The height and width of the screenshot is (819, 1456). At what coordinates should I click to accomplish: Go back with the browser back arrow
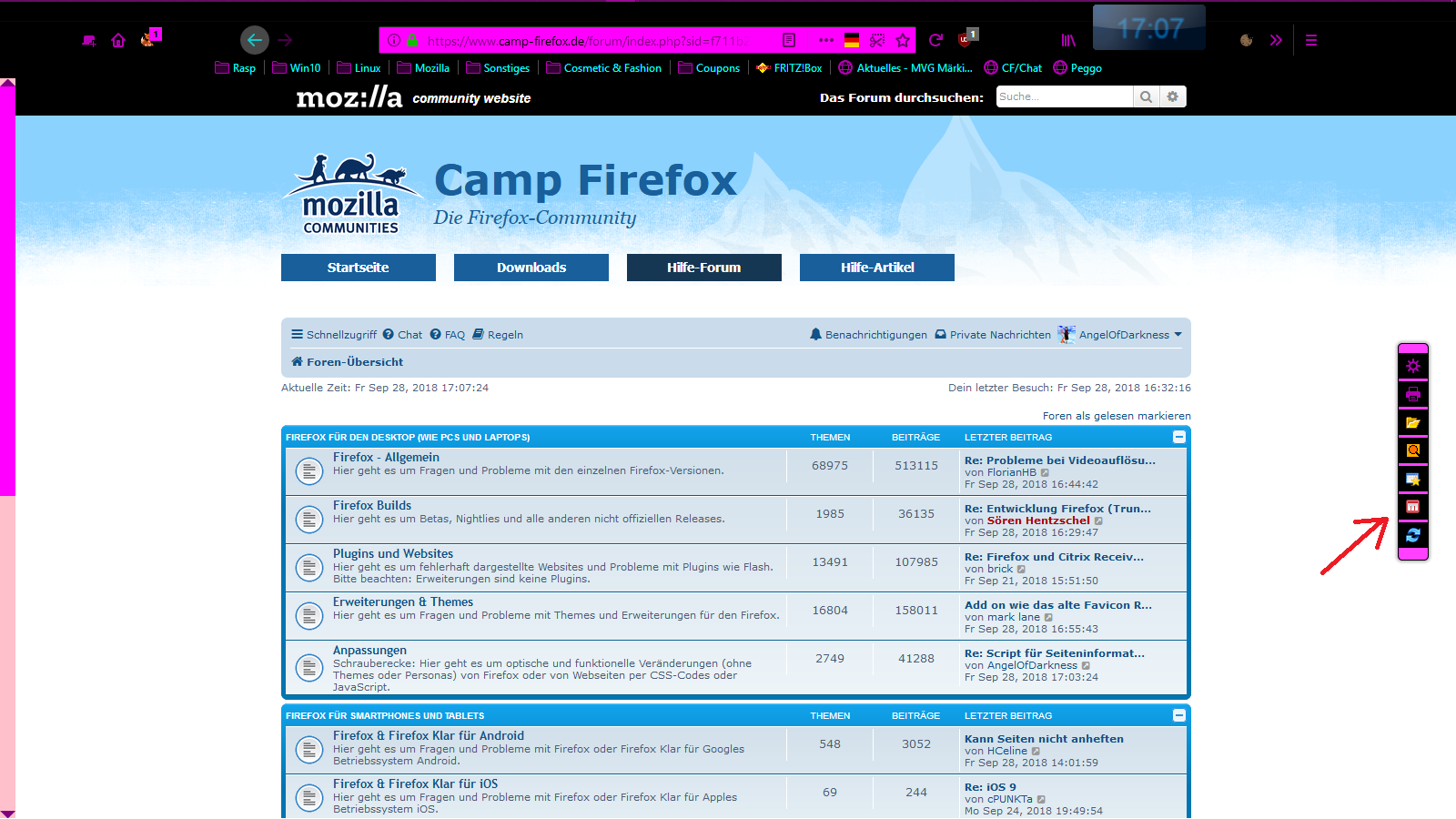pyautogui.click(x=255, y=40)
